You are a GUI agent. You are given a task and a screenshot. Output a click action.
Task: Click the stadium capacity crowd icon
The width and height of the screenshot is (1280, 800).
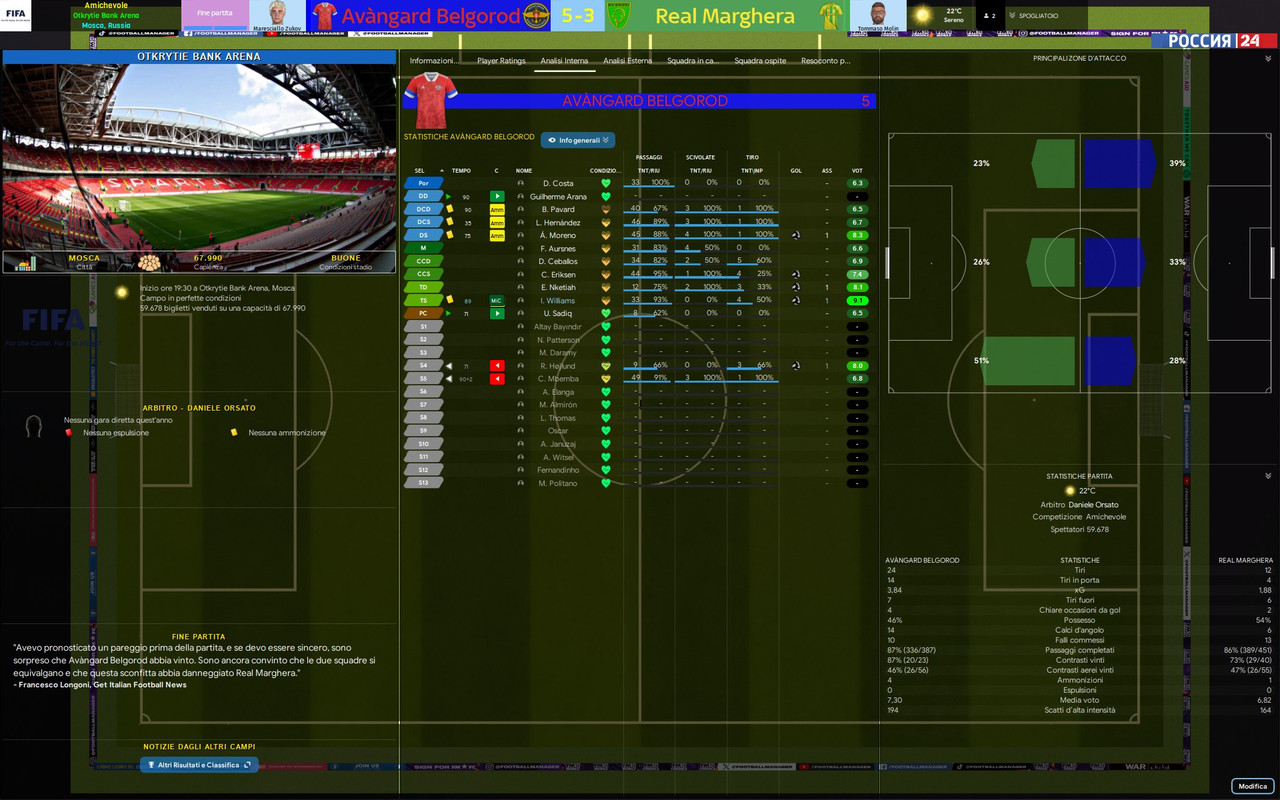pos(149,262)
